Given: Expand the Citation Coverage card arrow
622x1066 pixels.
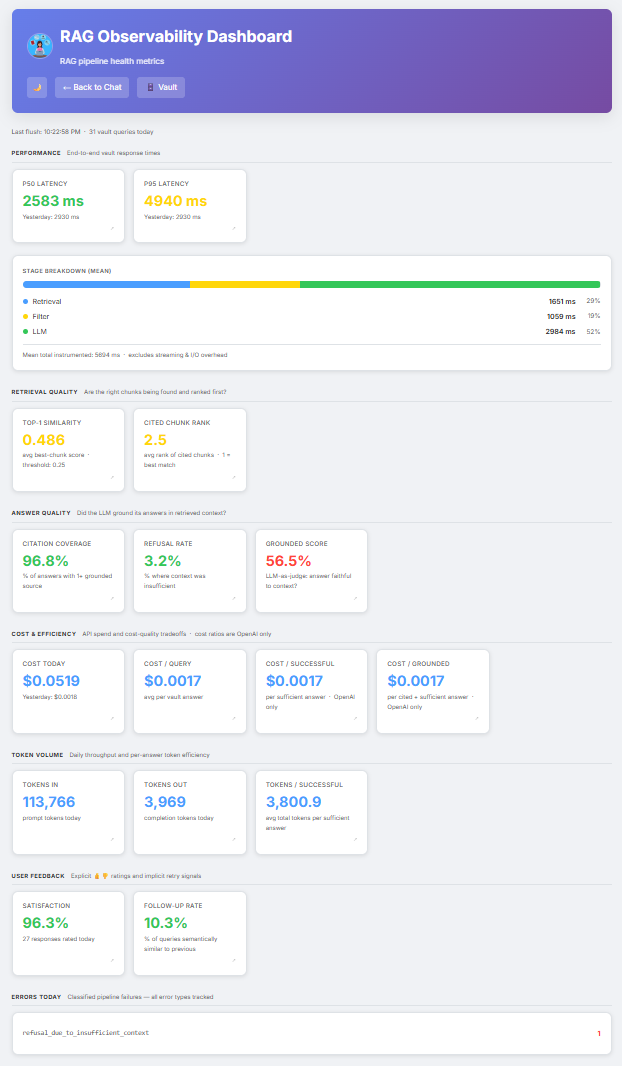Looking at the screenshot, I should (112, 599).
